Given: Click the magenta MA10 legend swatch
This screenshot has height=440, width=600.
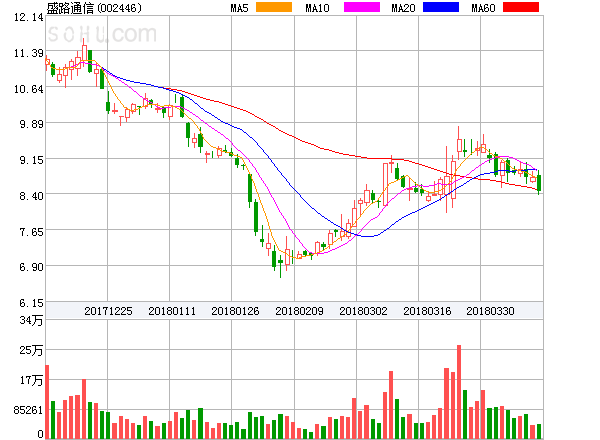Looking at the screenshot, I should [362, 7].
